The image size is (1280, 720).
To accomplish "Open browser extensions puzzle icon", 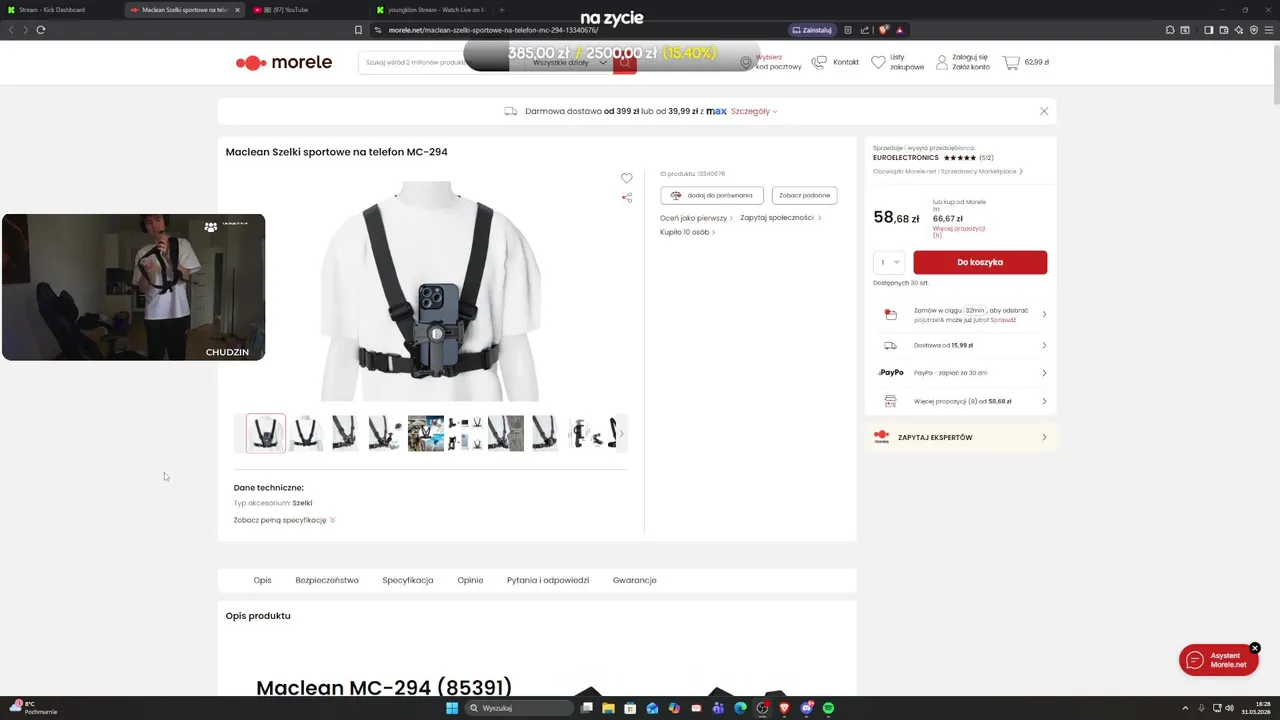I will [x=1168, y=30].
